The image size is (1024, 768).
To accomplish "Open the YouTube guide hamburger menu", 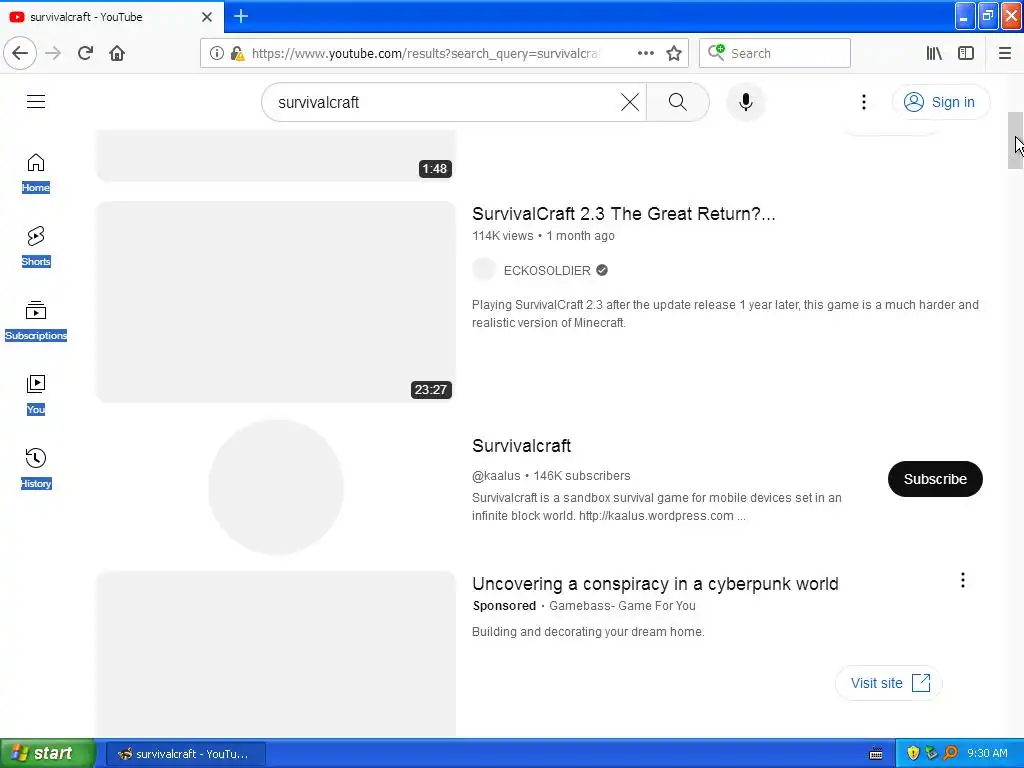I will [x=36, y=101].
